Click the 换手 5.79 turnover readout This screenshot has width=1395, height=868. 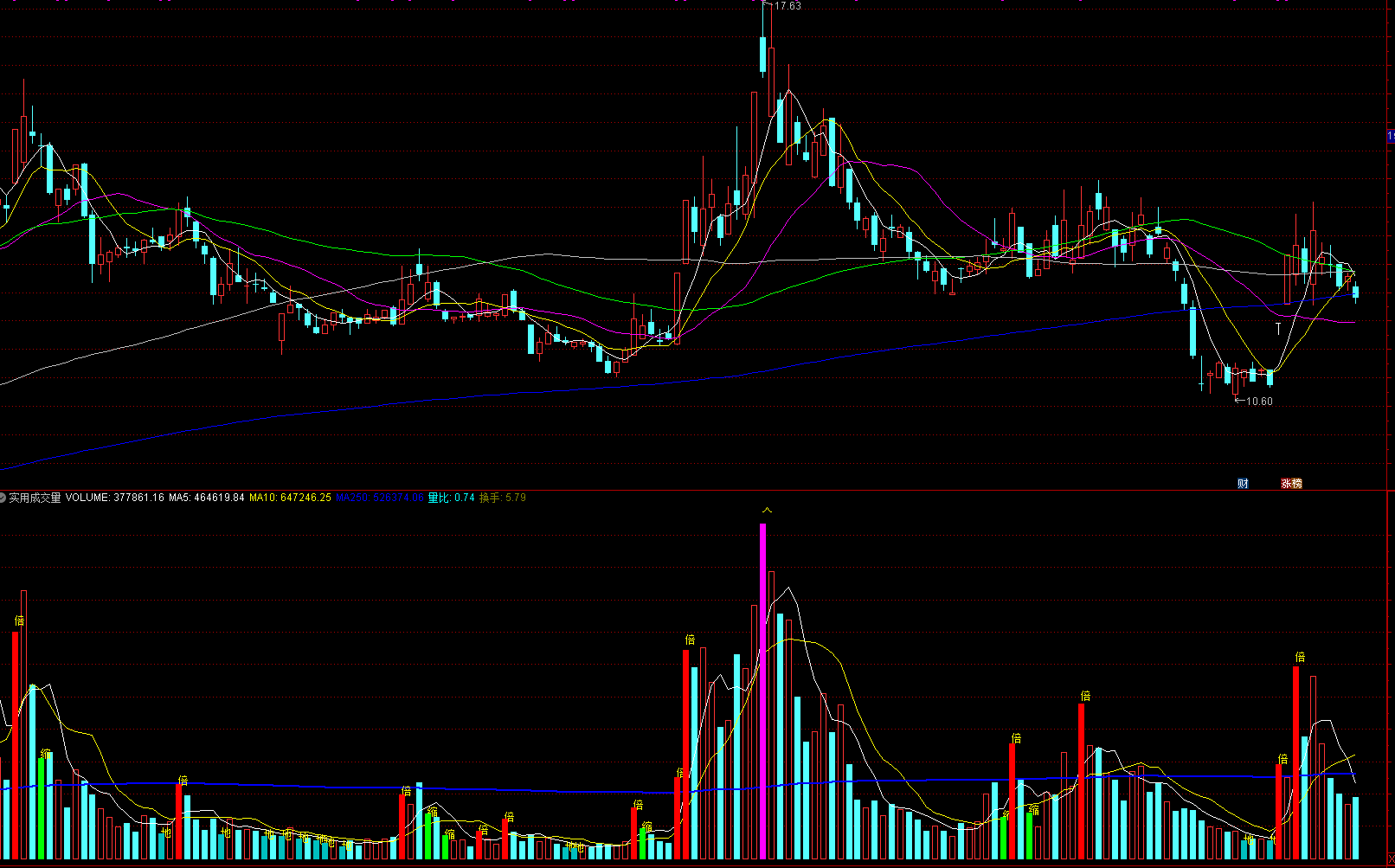pyautogui.click(x=503, y=498)
